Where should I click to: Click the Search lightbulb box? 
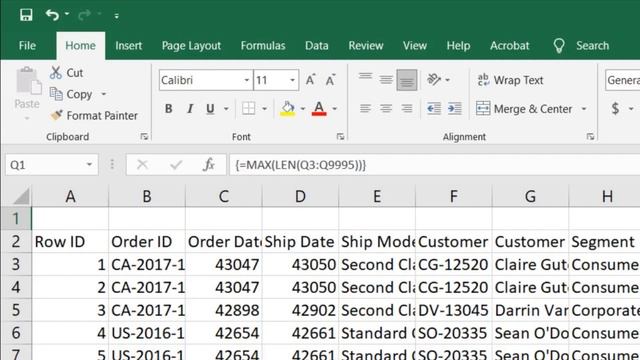[581, 46]
